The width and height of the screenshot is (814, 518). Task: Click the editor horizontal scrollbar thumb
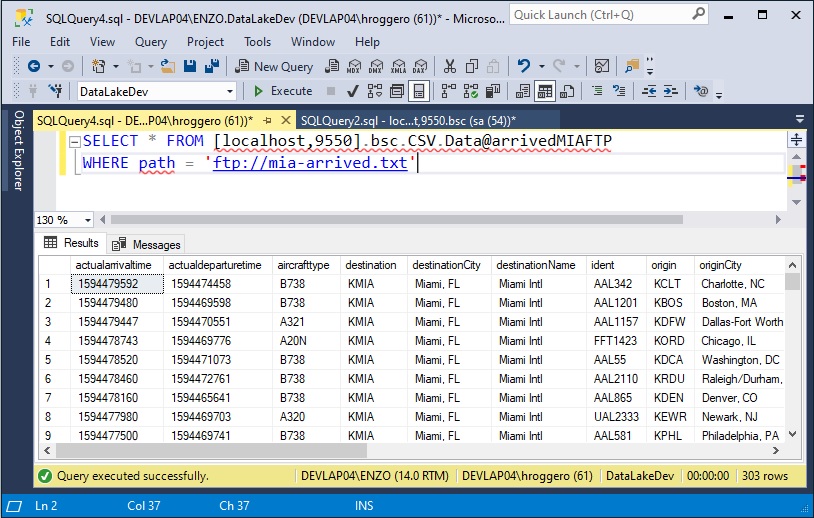(x=397, y=220)
